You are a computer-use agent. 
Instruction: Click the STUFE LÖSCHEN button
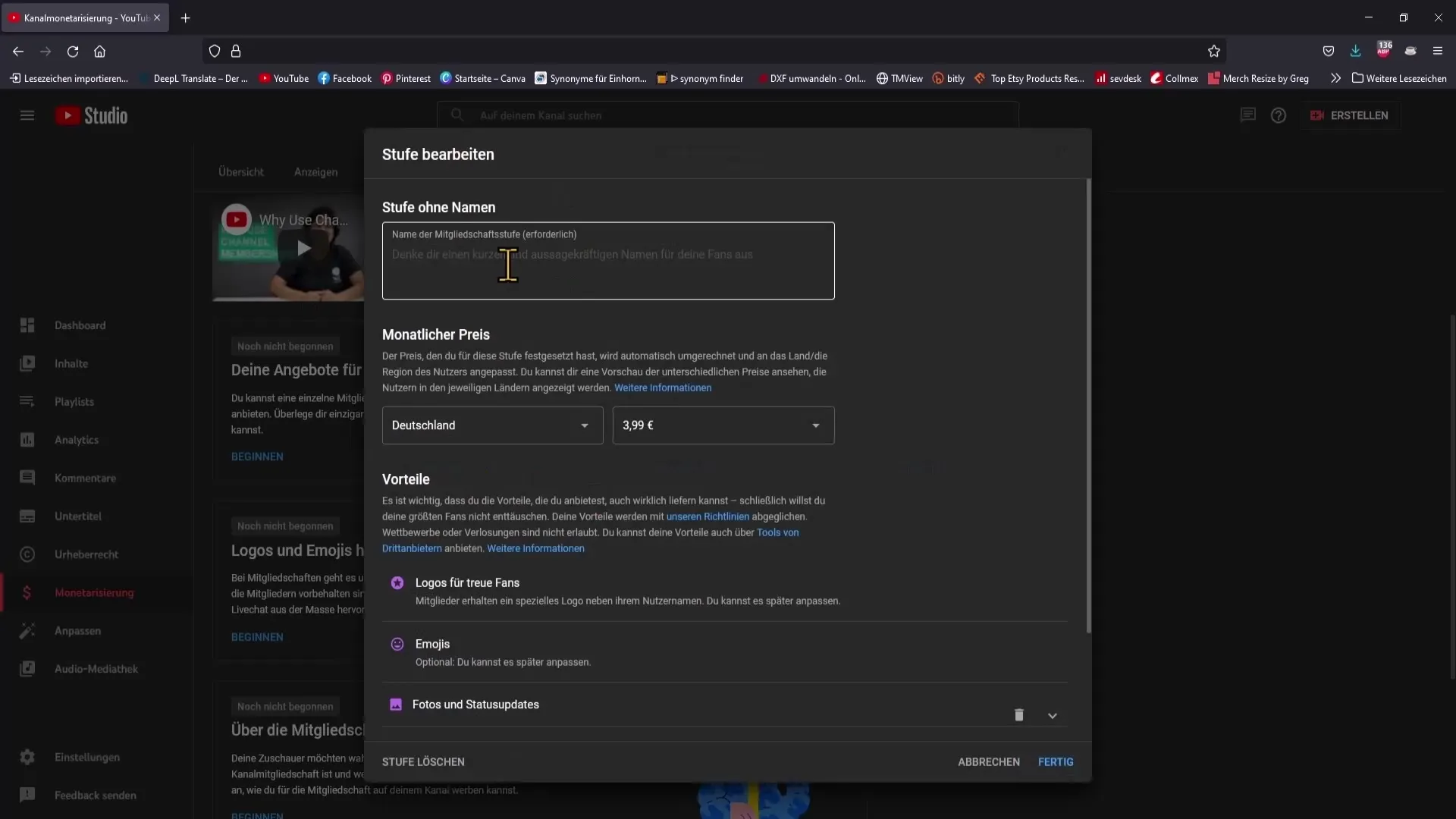(x=423, y=761)
